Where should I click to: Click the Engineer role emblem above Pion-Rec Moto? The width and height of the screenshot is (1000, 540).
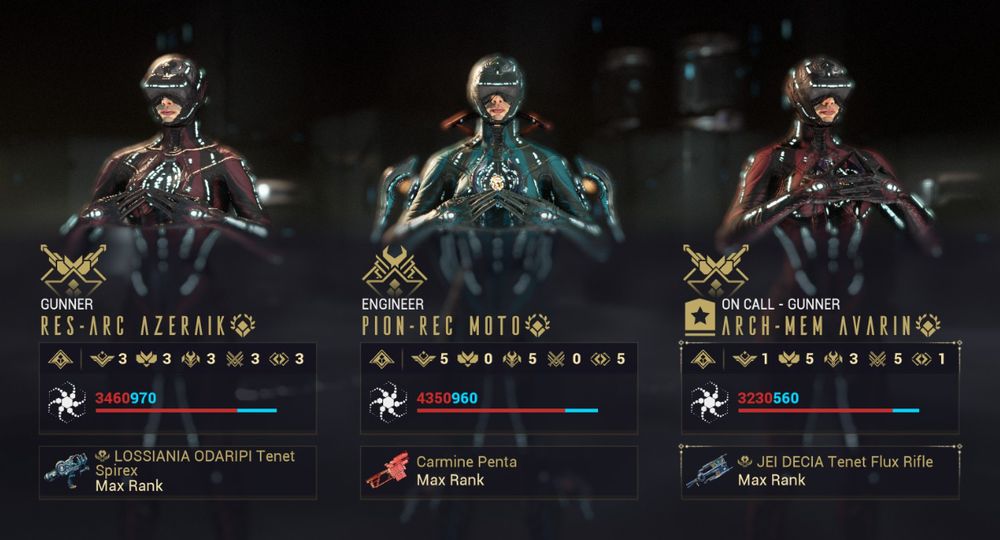394,270
